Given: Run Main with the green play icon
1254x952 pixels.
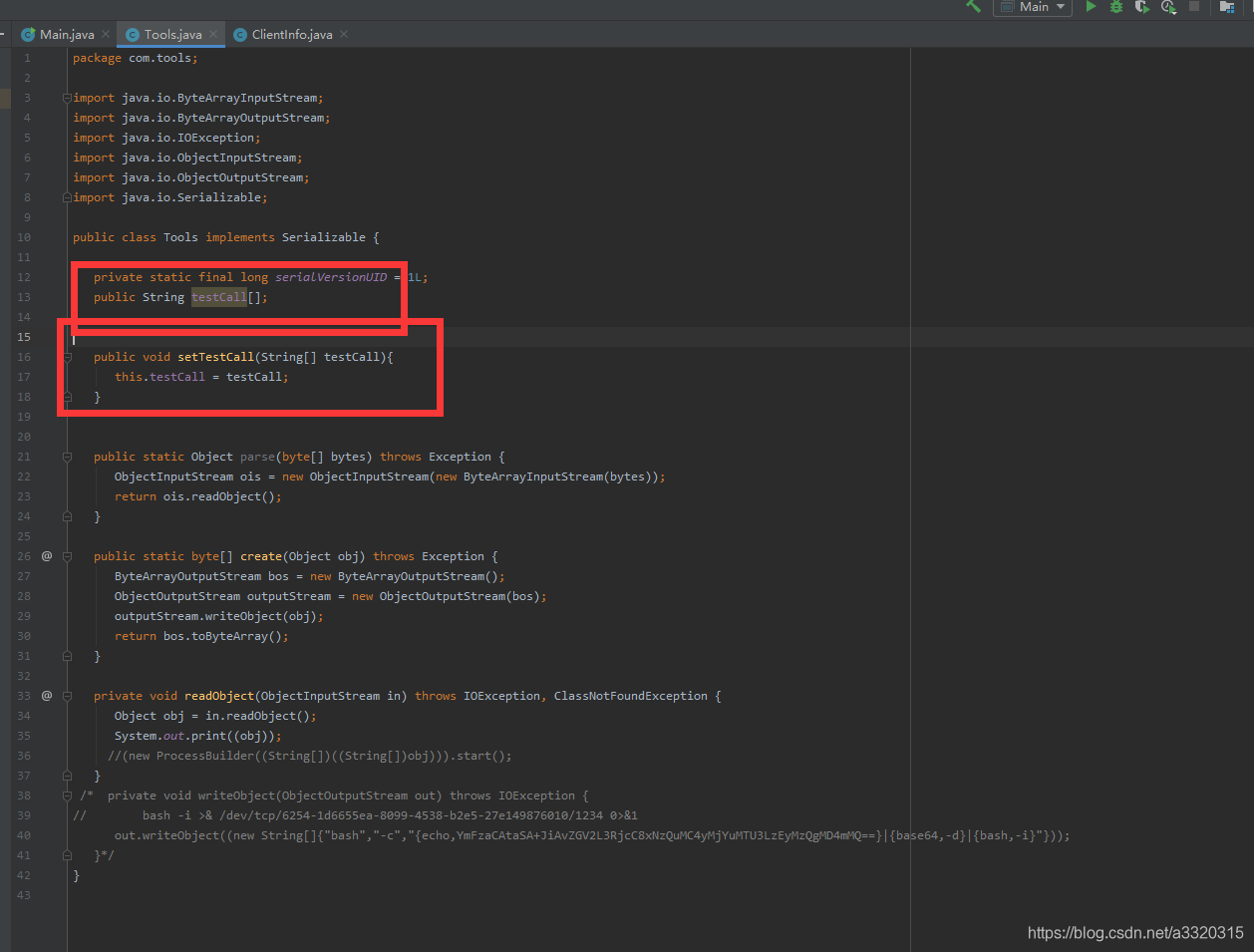Looking at the screenshot, I should pyautogui.click(x=1091, y=6).
